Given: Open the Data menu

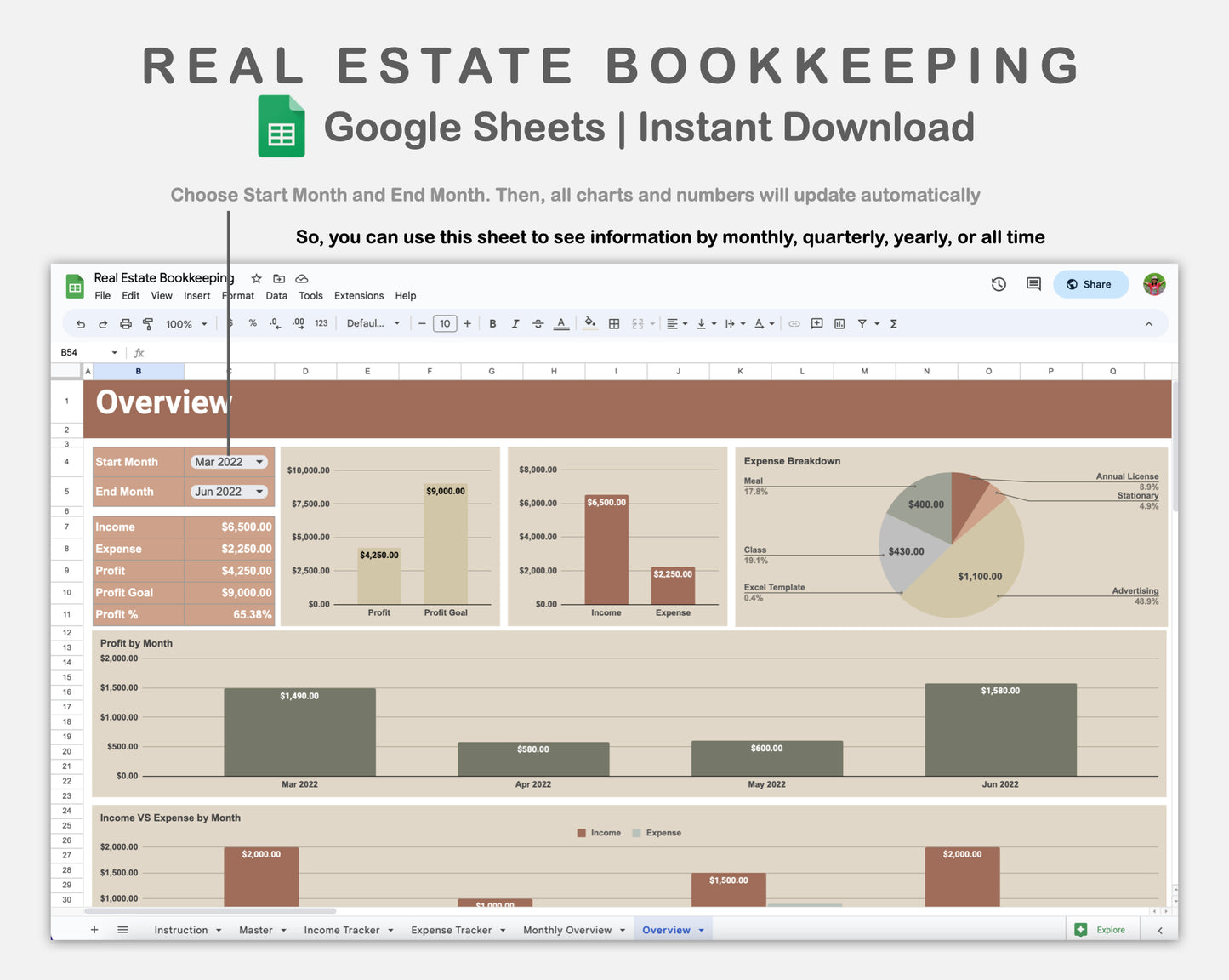Looking at the screenshot, I should tap(276, 295).
